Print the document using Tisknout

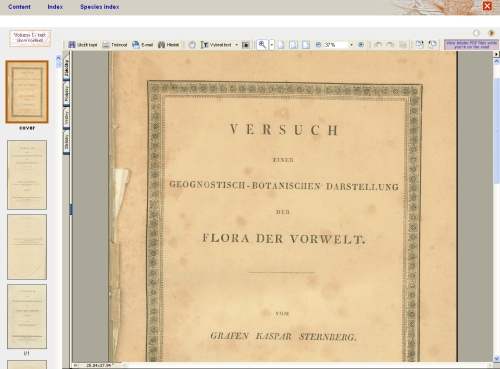115,45
